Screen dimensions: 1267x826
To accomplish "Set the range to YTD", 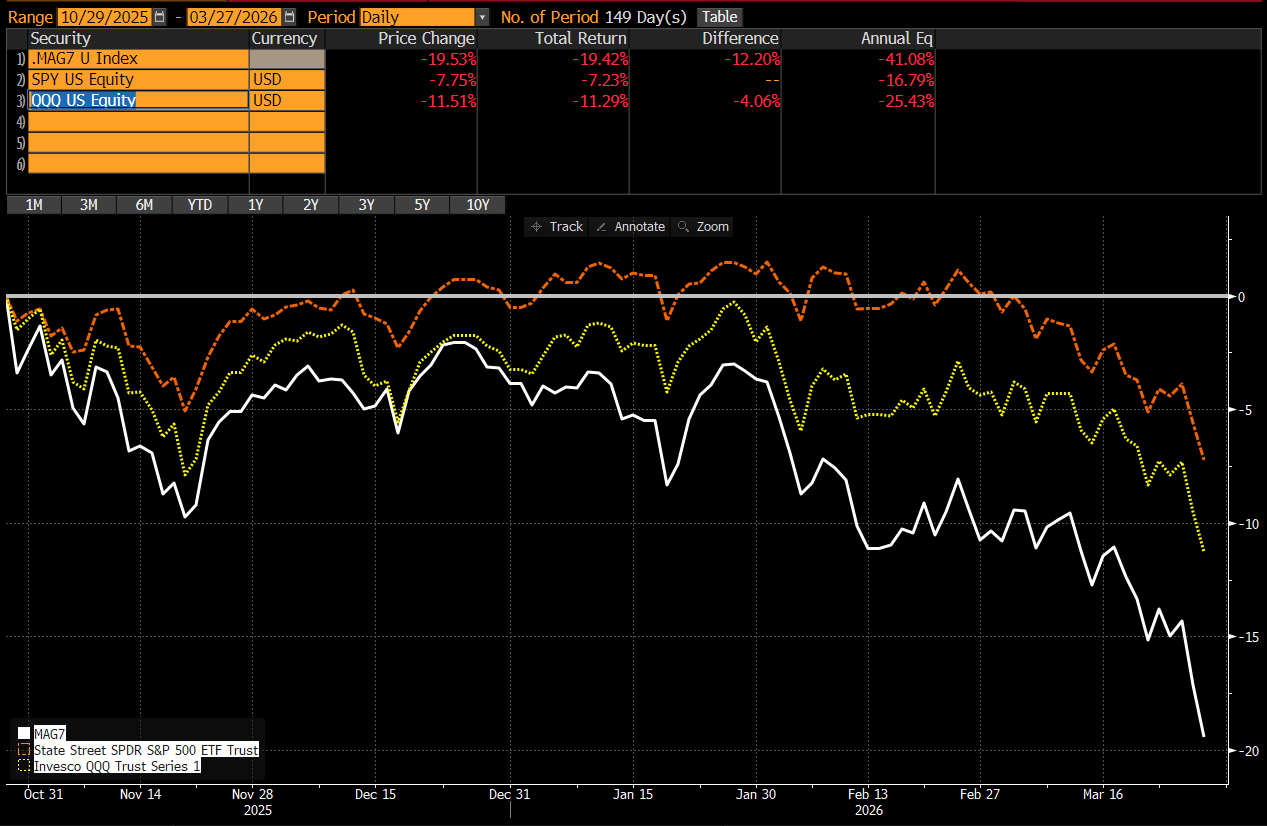I will tap(199, 205).
